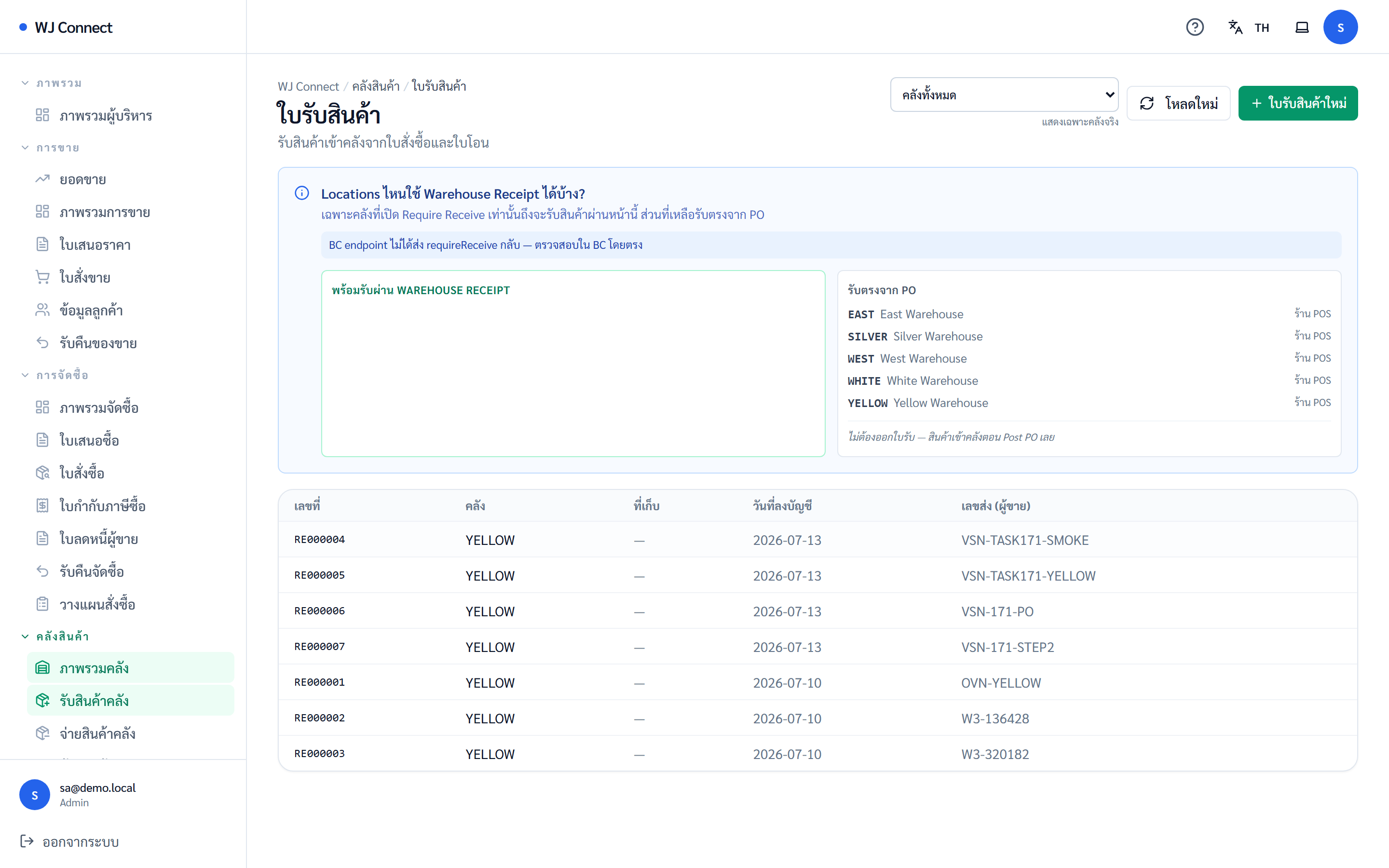Click WEST West Warehouse entry
This screenshot has width=1389, height=868.
(1089, 358)
